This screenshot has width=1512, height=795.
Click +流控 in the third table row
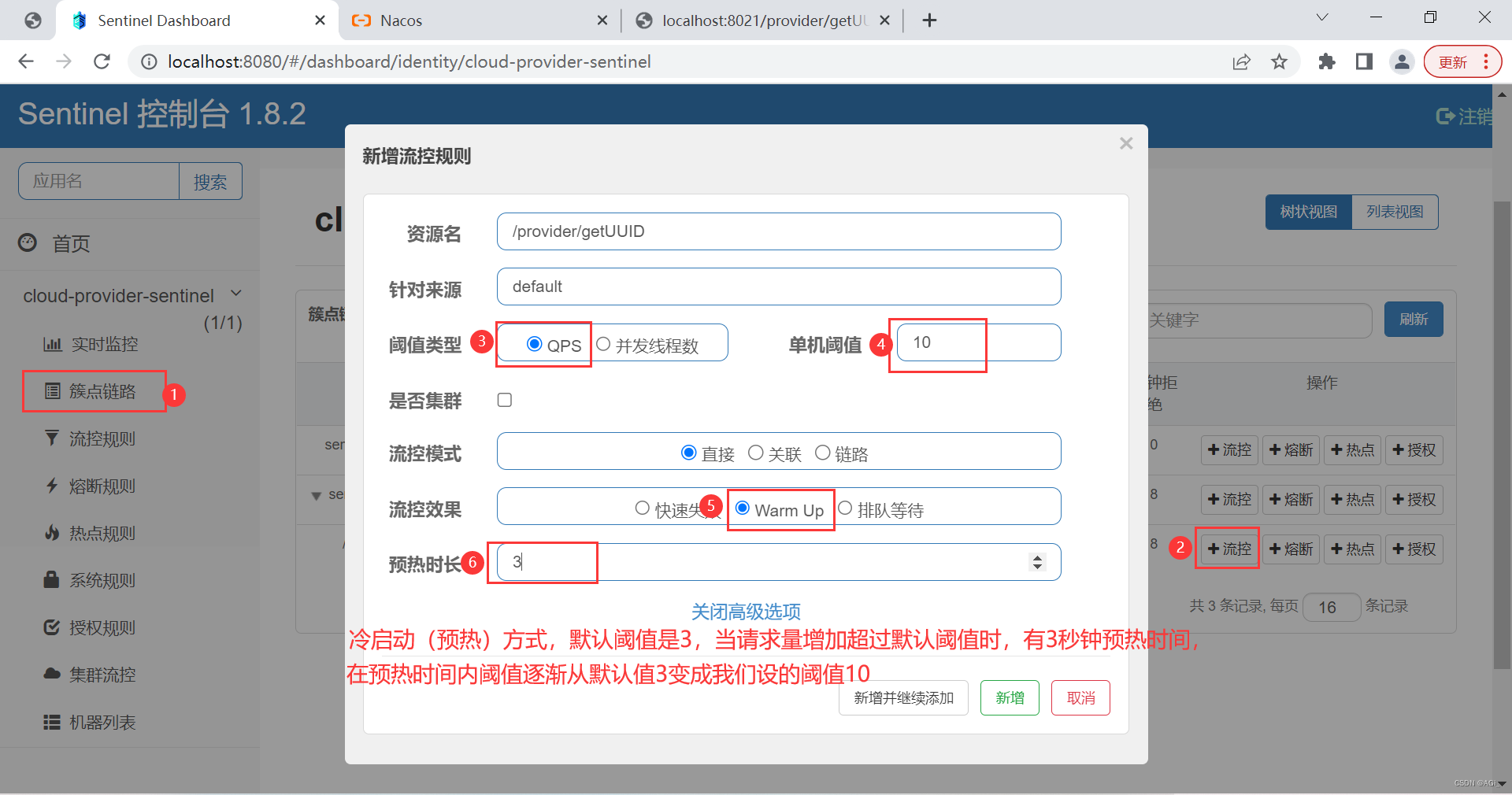click(1229, 549)
